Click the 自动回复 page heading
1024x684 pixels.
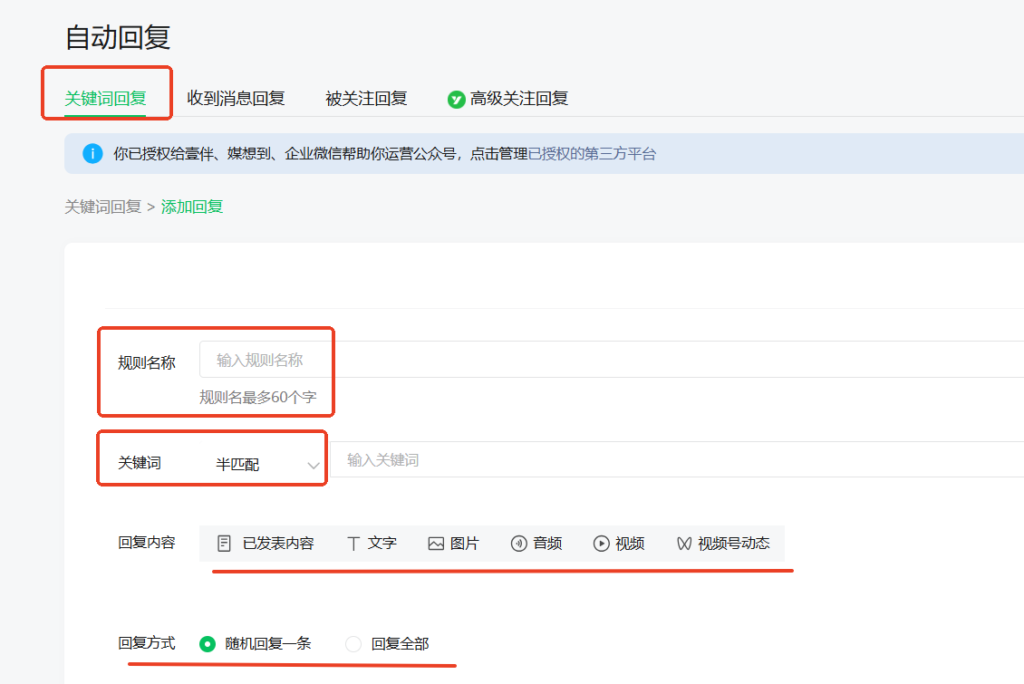[118, 37]
